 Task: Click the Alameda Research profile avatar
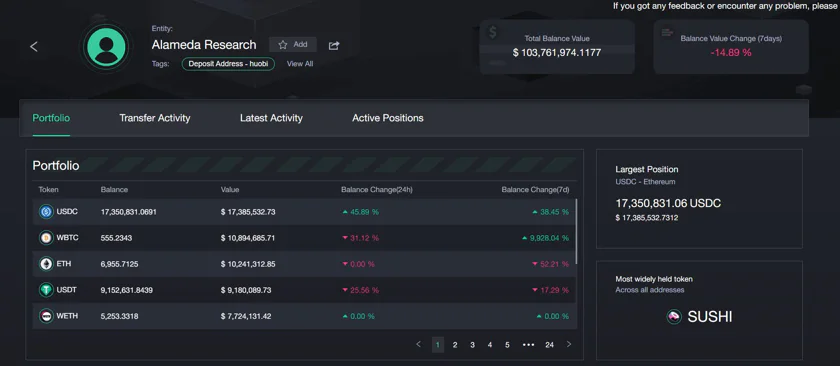pyautogui.click(x=106, y=47)
